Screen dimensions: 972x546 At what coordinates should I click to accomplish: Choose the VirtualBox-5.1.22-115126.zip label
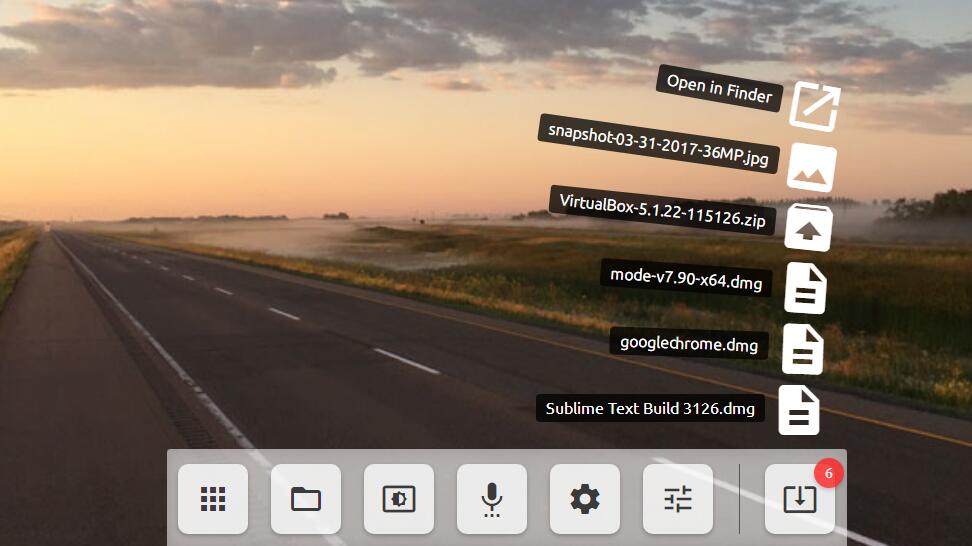click(662, 210)
